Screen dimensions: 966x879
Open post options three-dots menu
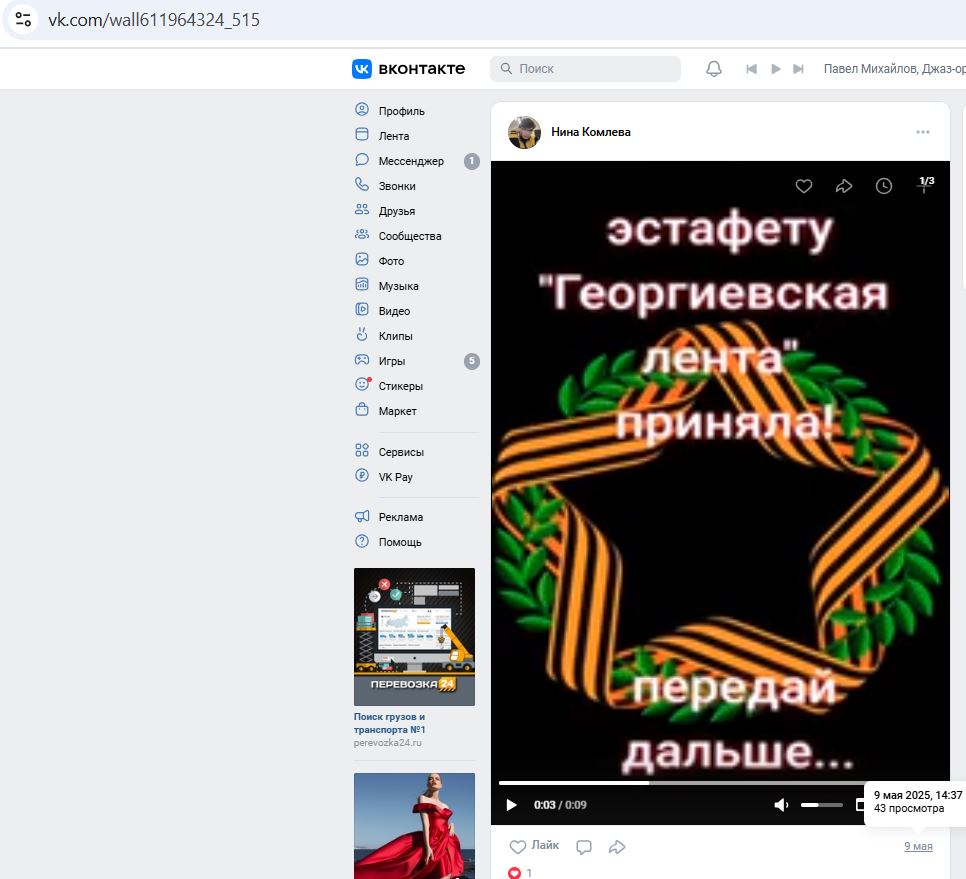pyautogui.click(x=922, y=132)
